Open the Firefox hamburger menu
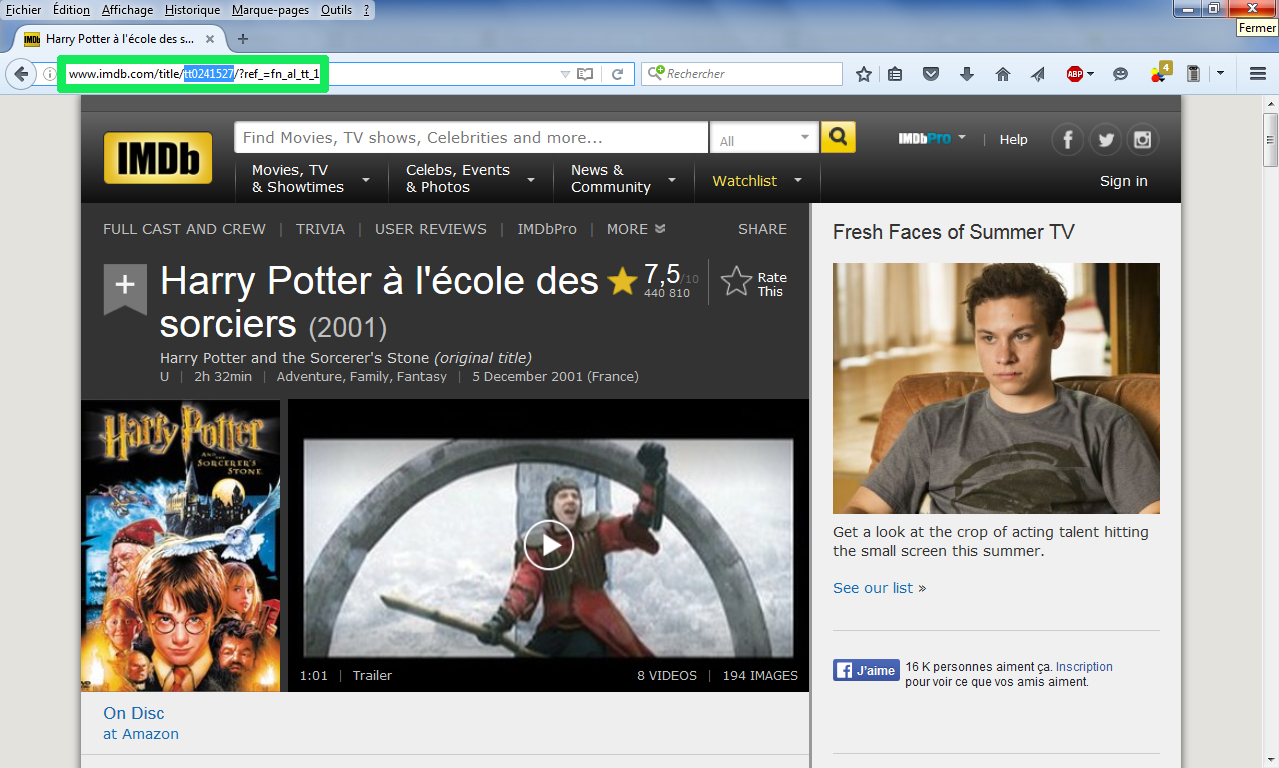 coord(1258,74)
